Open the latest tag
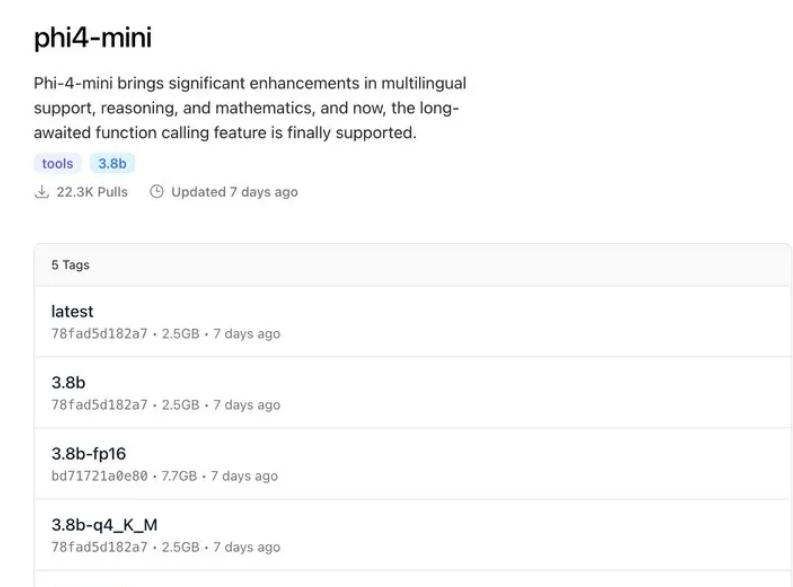 coord(72,311)
